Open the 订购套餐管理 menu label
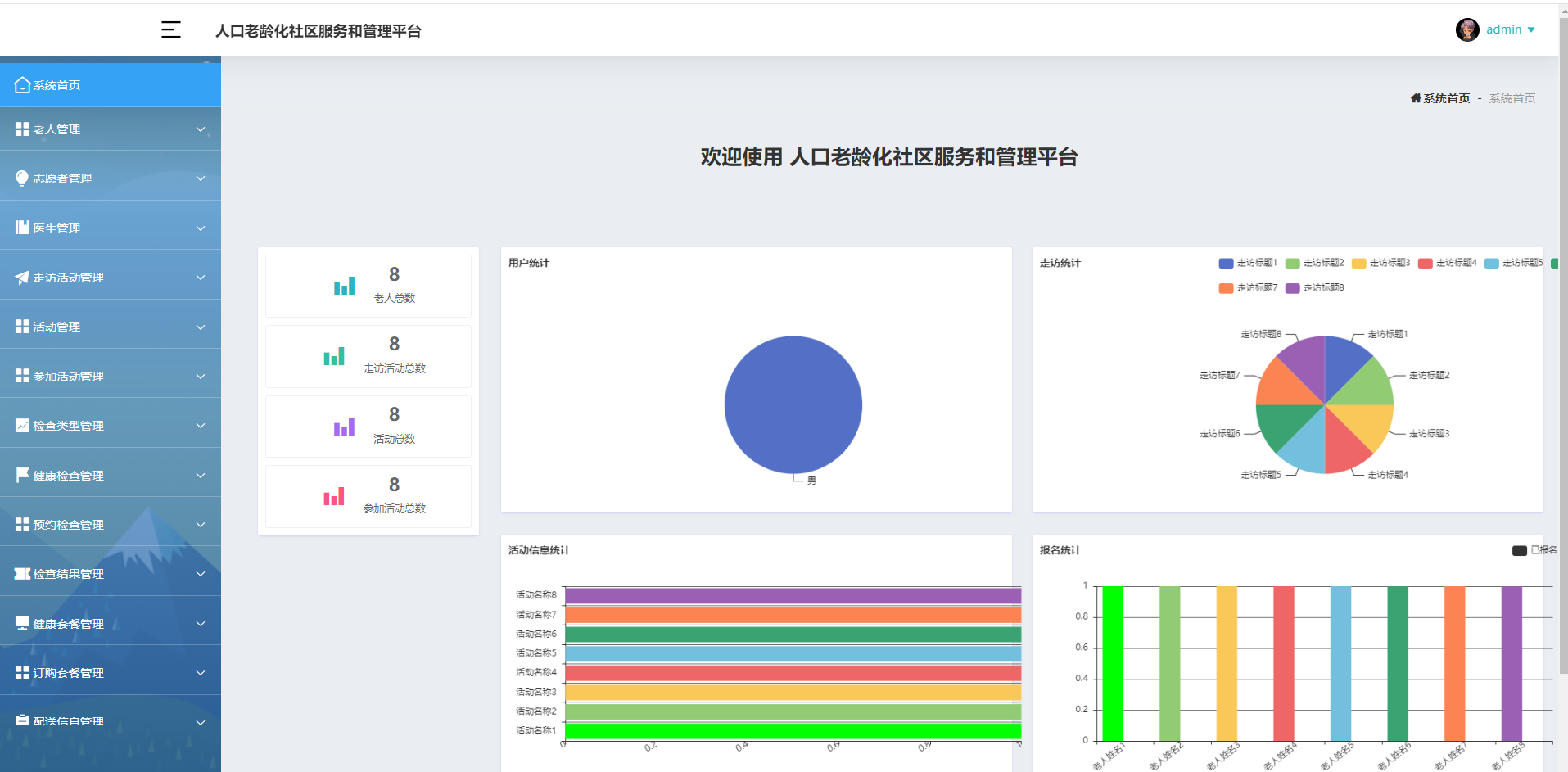1568x772 pixels. (68, 673)
